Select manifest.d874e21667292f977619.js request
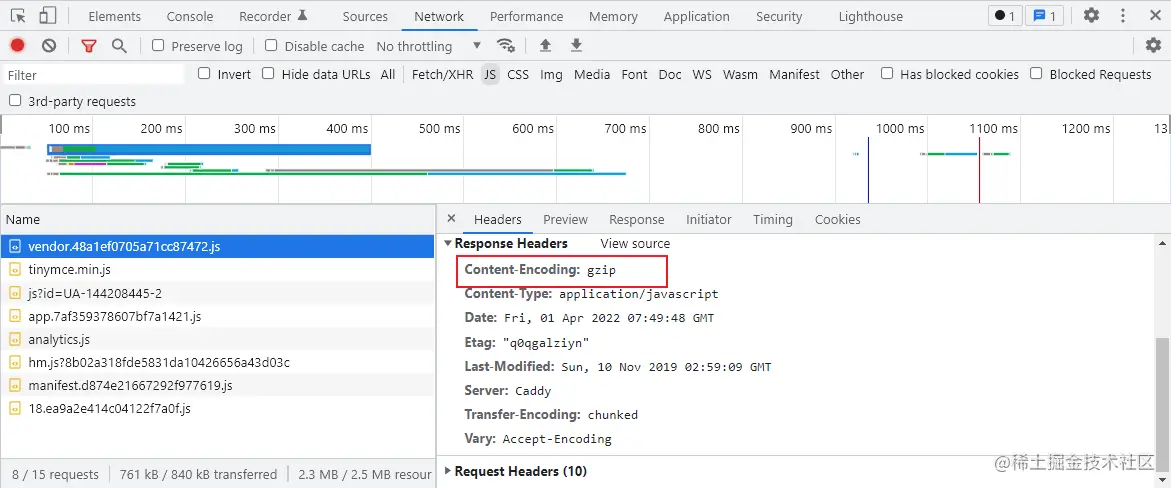 [217, 386]
